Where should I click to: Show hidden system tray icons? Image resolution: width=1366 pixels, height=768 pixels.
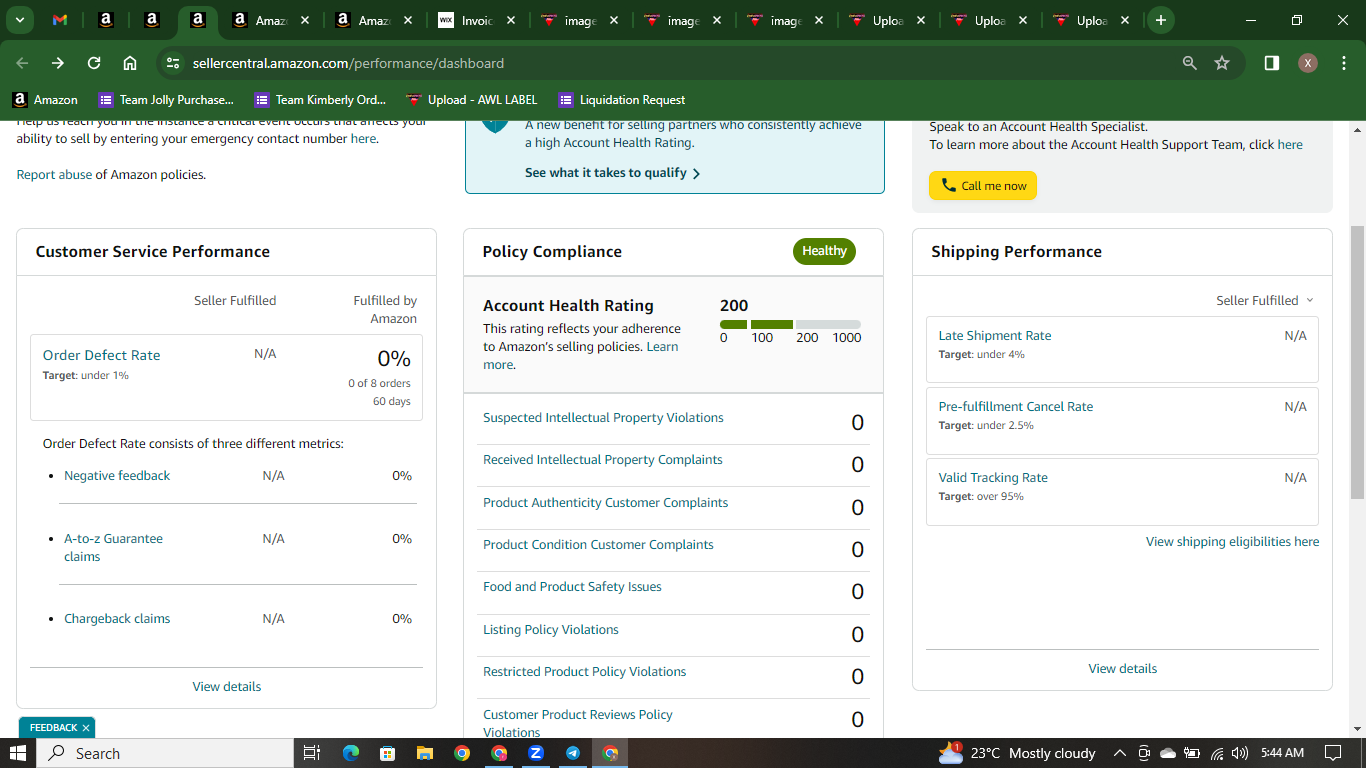(1119, 753)
